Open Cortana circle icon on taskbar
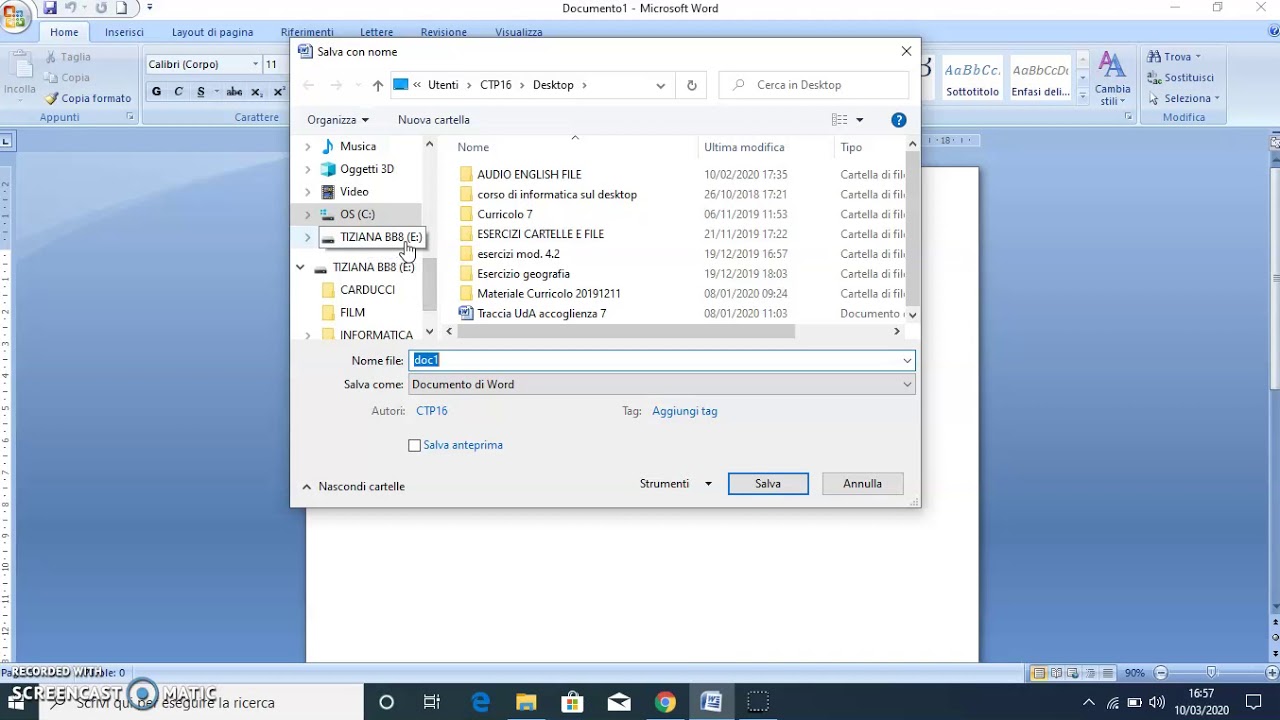 pyautogui.click(x=386, y=702)
